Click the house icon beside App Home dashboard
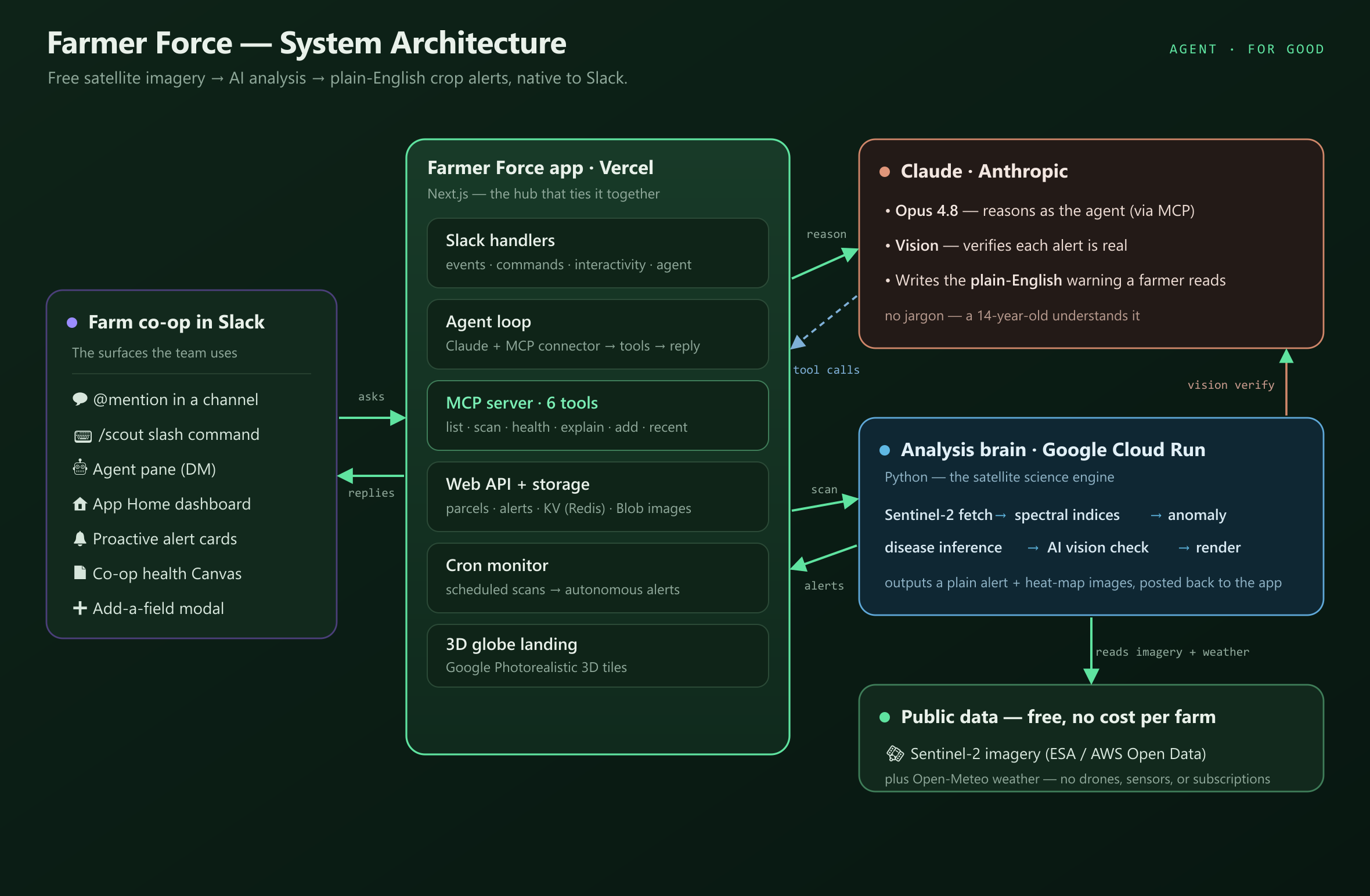The image size is (1370, 896). tap(80, 504)
